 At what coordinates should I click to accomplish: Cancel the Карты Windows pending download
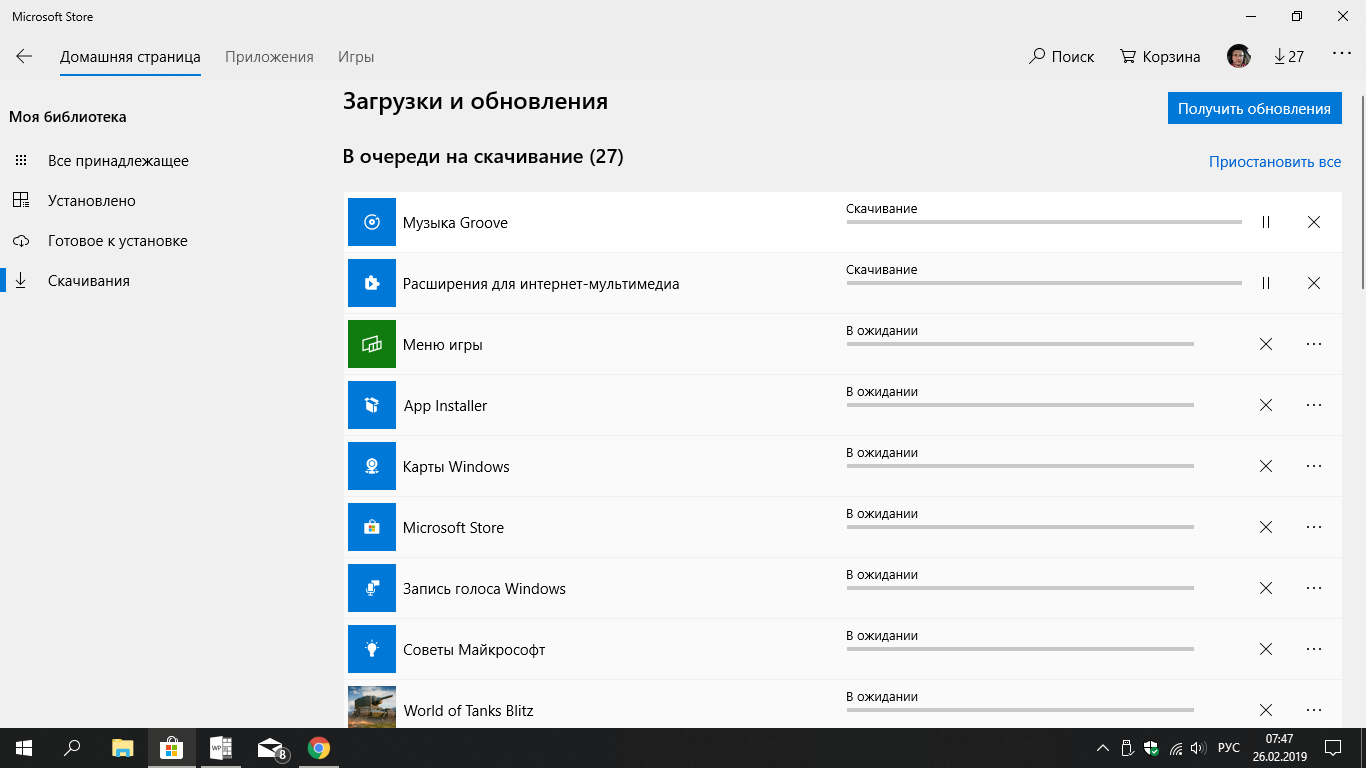pyautogui.click(x=1266, y=466)
